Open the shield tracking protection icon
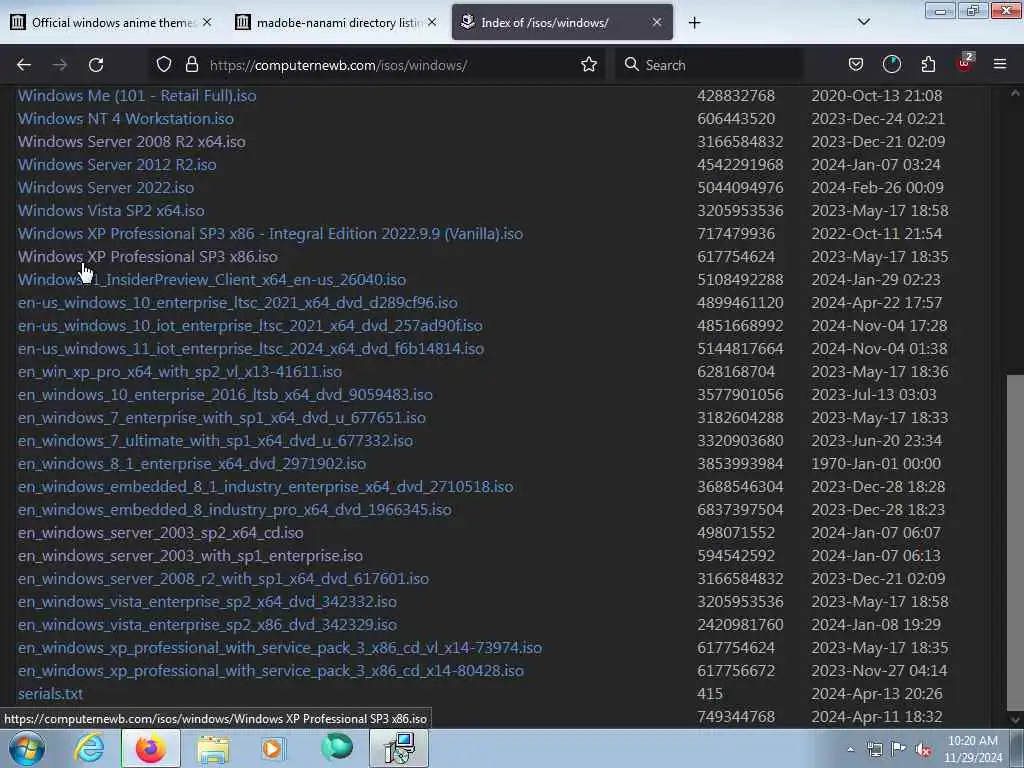Image resolution: width=1024 pixels, height=768 pixels. pos(163,65)
